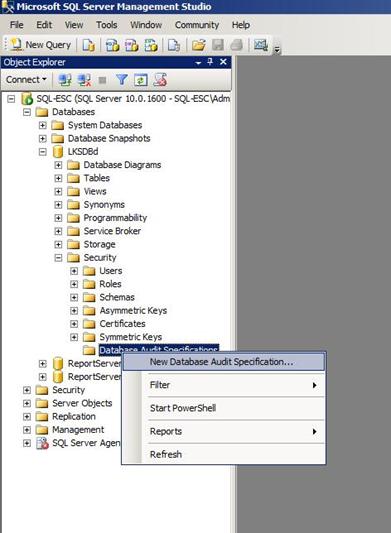Image resolution: width=391 pixels, height=533 pixels.
Task: Expand the Views folder
Action: [58, 192]
